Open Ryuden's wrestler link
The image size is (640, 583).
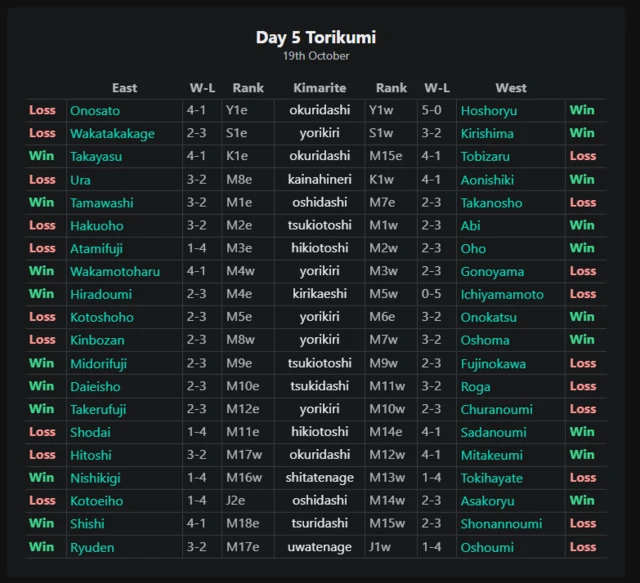[x=92, y=548]
